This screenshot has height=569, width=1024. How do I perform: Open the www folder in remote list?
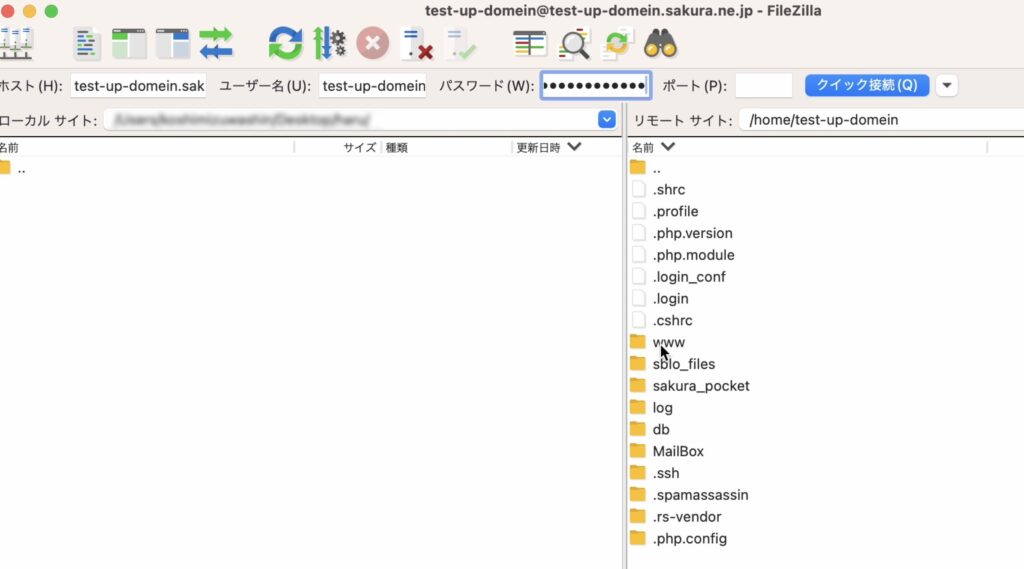(668, 342)
